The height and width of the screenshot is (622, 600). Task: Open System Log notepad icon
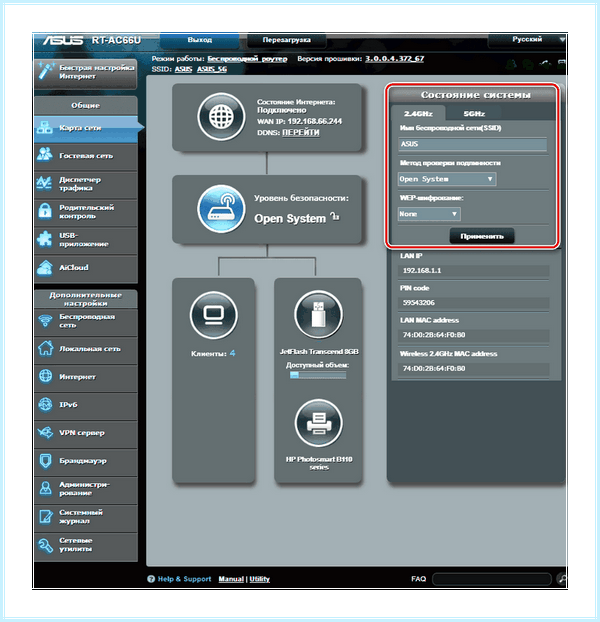click(x=45, y=516)
